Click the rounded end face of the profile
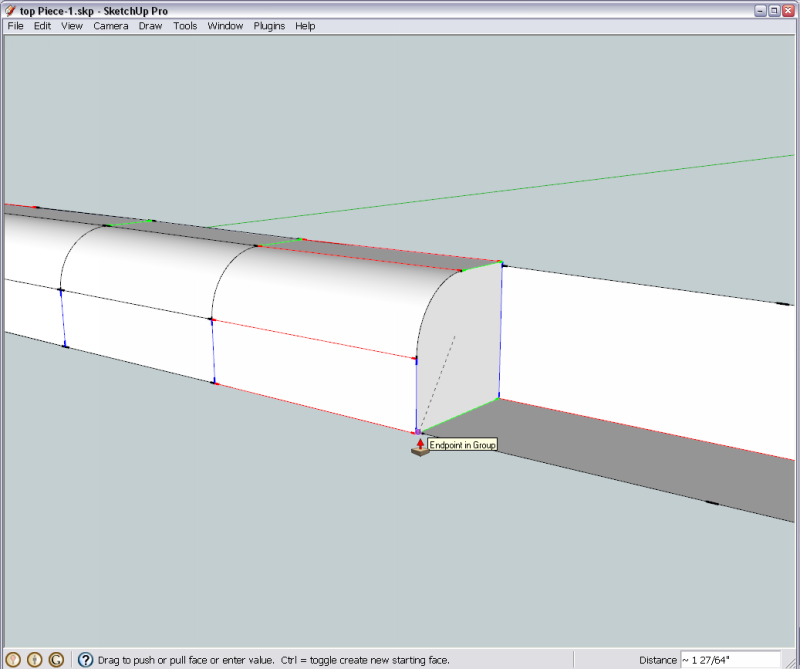The height and width of the screenshot is (669, 800). (x=460, y=340)
